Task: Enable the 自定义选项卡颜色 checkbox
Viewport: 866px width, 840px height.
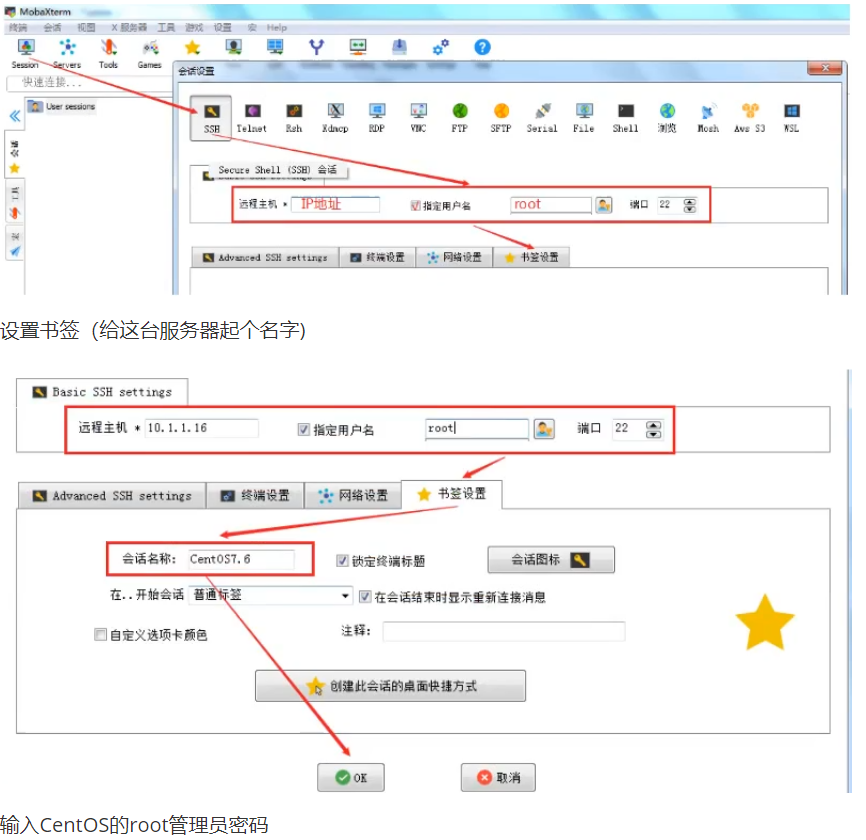Action: 100,635
